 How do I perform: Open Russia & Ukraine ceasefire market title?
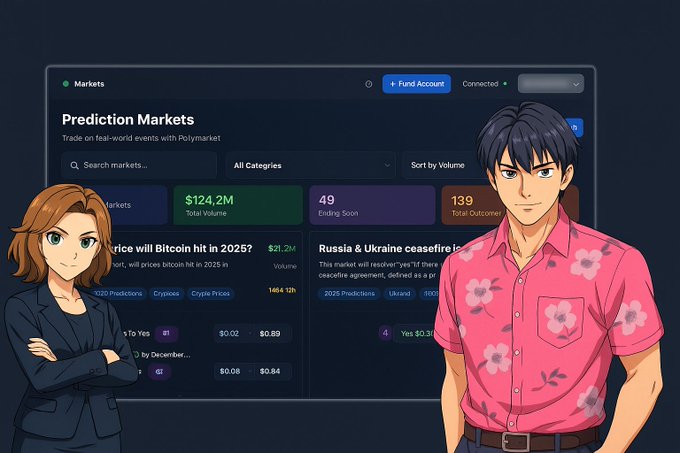(389, 248)
